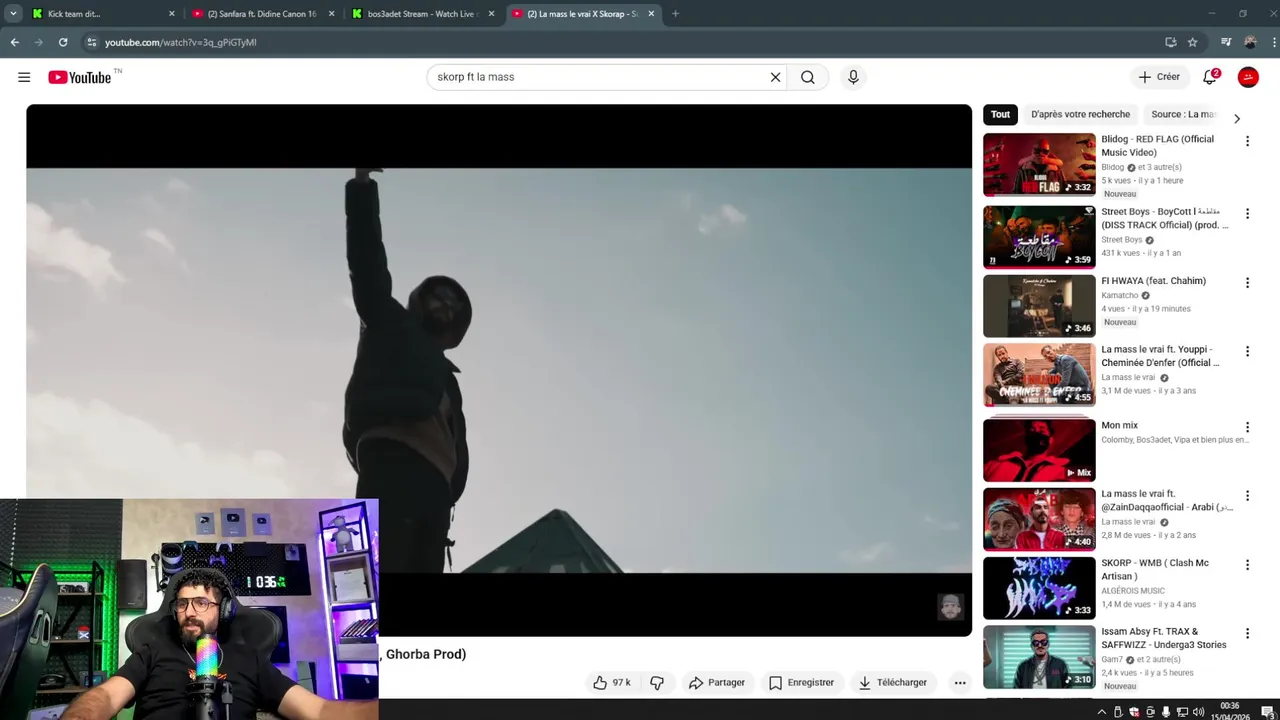The image size is (1280, 720).
Task: Dislike the video with the thumbs-down
Action: point(657,682)
